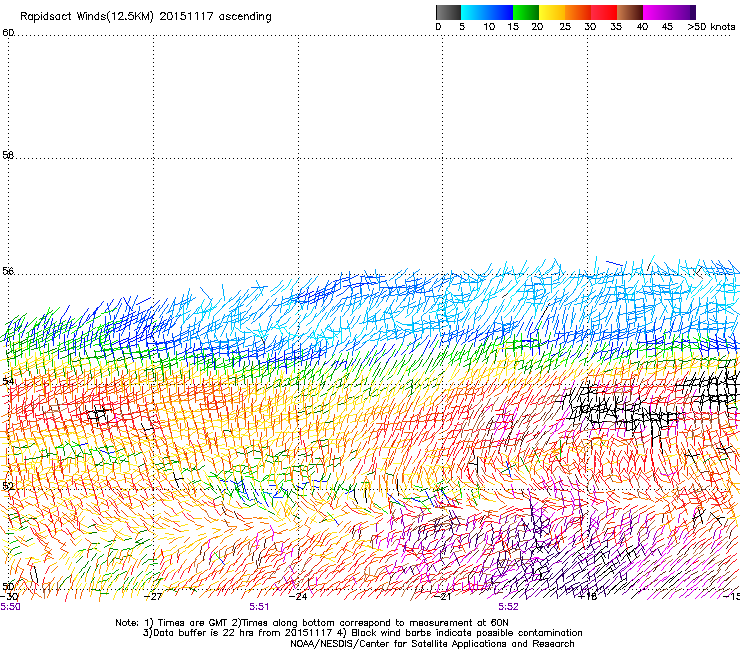The image size is (740, 650).
Task: Click the dark purple 45-50 knots segment
Action: (682, 12)
